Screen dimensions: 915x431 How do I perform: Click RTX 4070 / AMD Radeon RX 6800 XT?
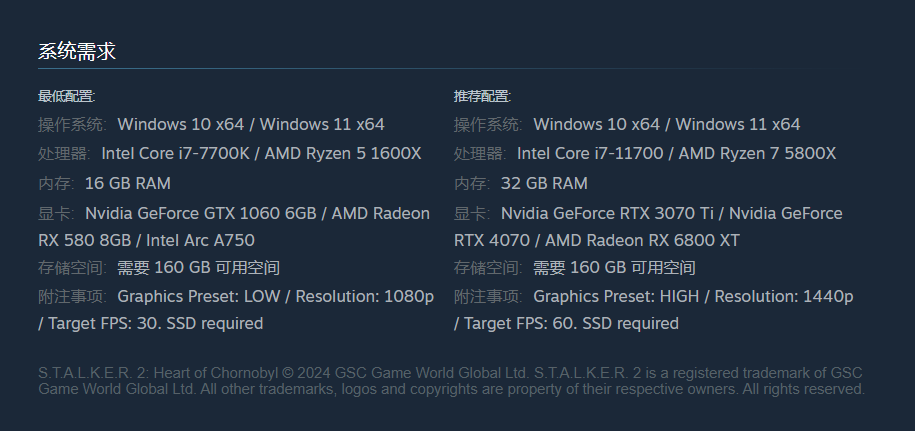tap(596, 240)
